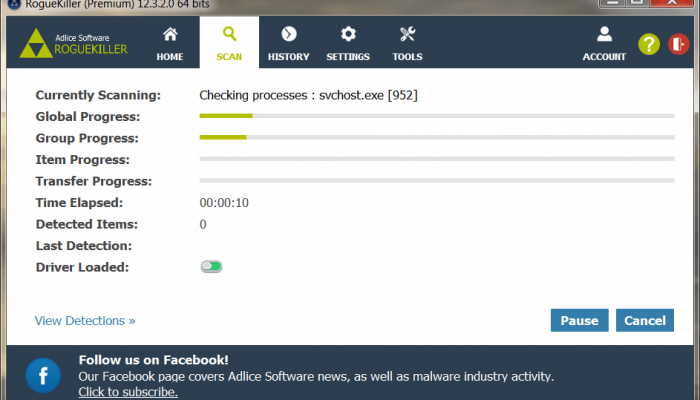This screenshot has height=400, width=700.
Task: Click the green help question mark icon
Action: click(649, 44)
